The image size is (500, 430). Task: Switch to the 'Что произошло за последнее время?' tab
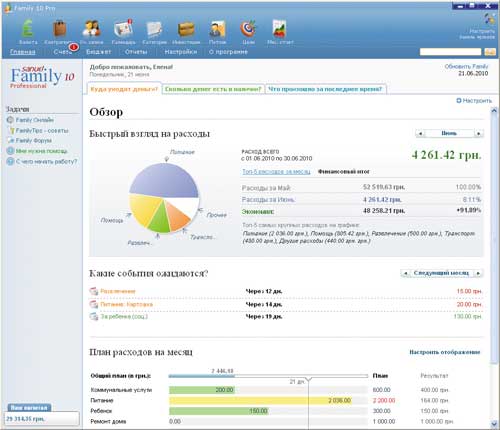pos(325,89)
